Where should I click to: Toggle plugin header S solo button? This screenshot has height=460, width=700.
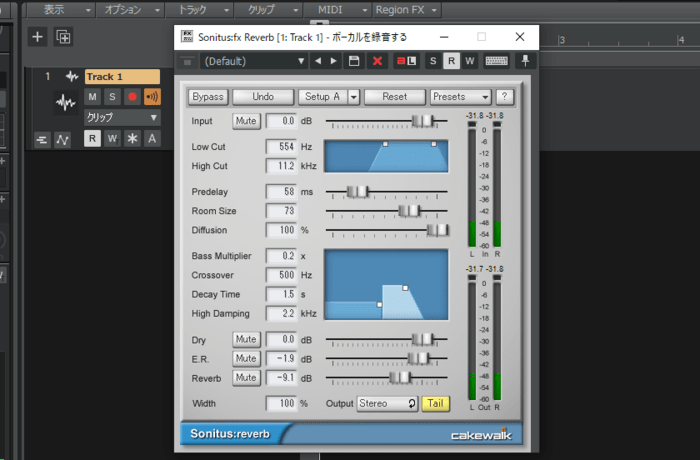point(433,61)
